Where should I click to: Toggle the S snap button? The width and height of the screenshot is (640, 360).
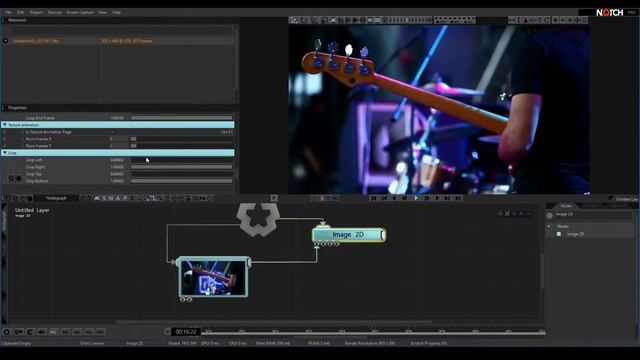pyautogui.click(x=104, y=198)
